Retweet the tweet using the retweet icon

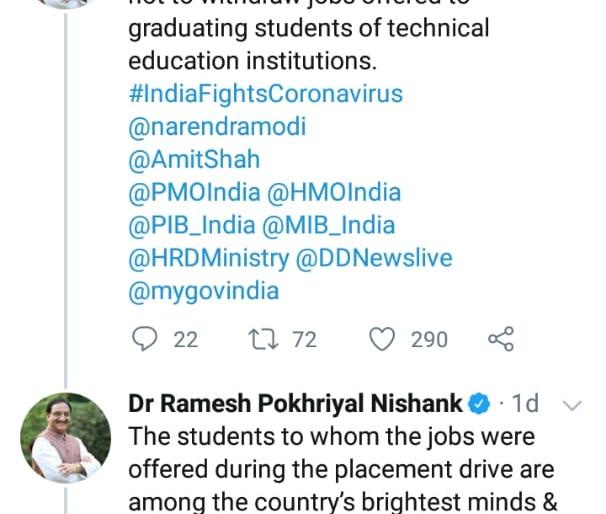(260, 340)
